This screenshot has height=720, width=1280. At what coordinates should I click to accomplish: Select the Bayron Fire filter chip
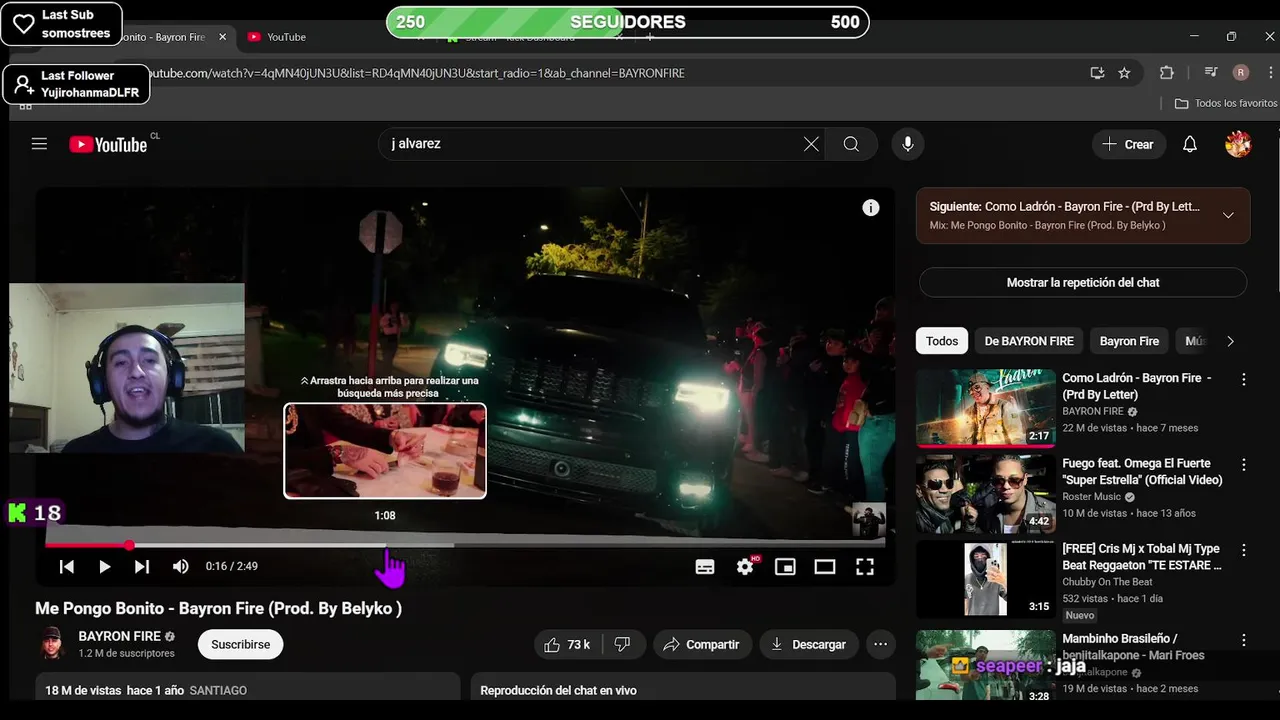pos(1129,341)
